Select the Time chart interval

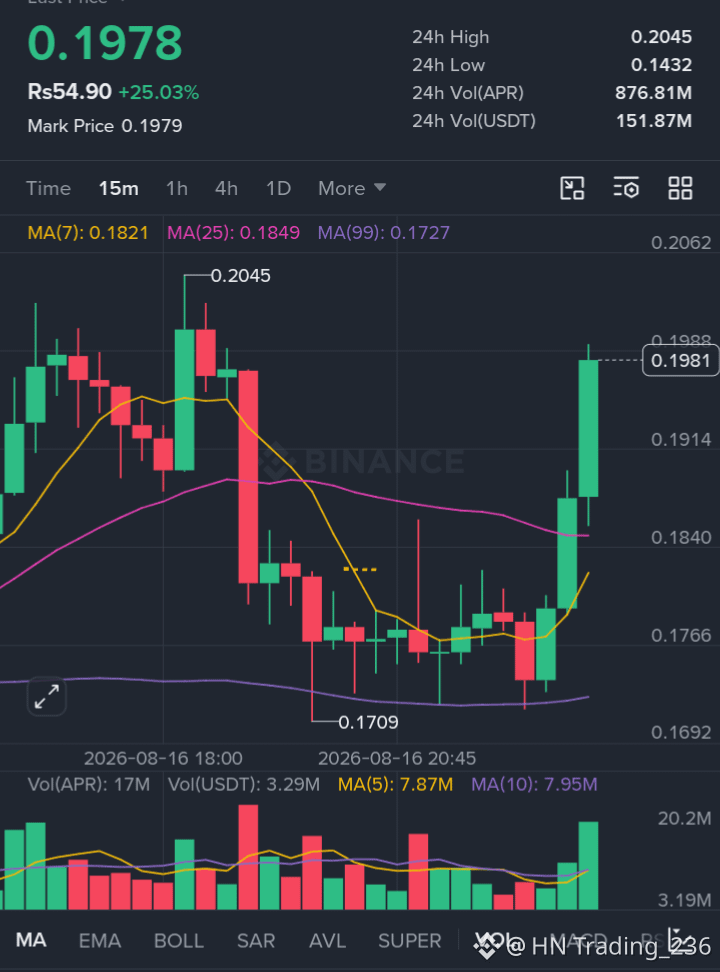click(48, 188)
